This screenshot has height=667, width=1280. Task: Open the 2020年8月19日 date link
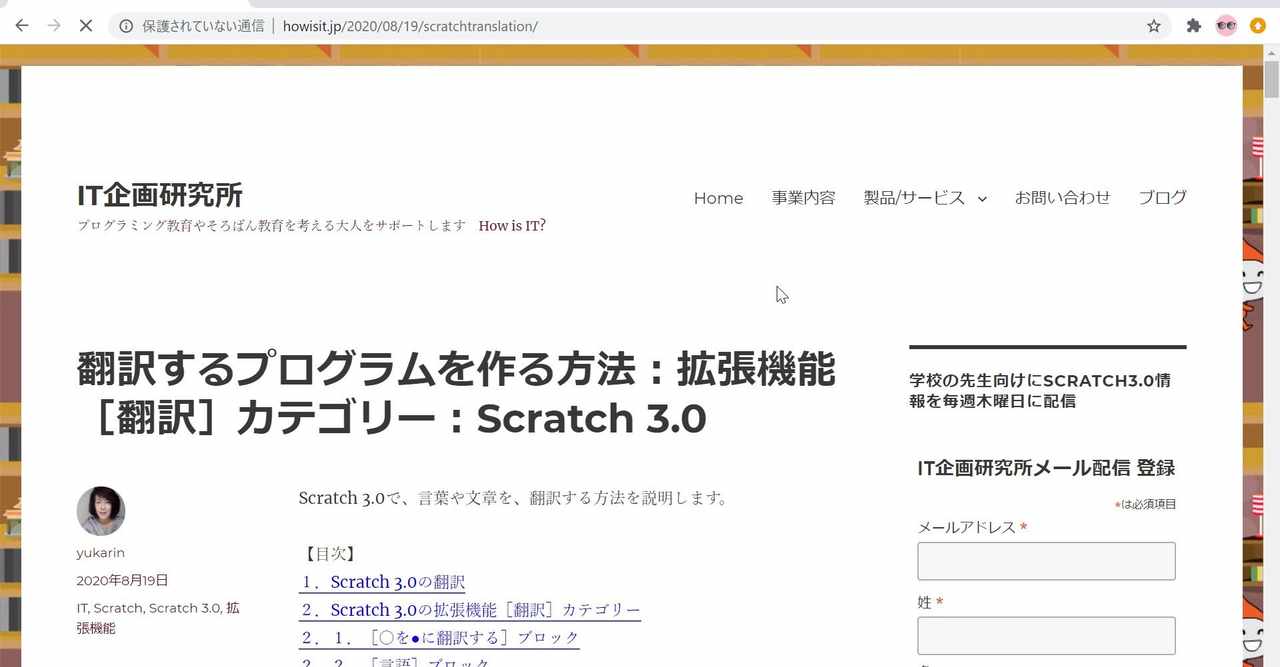click(x=122, y=581)
